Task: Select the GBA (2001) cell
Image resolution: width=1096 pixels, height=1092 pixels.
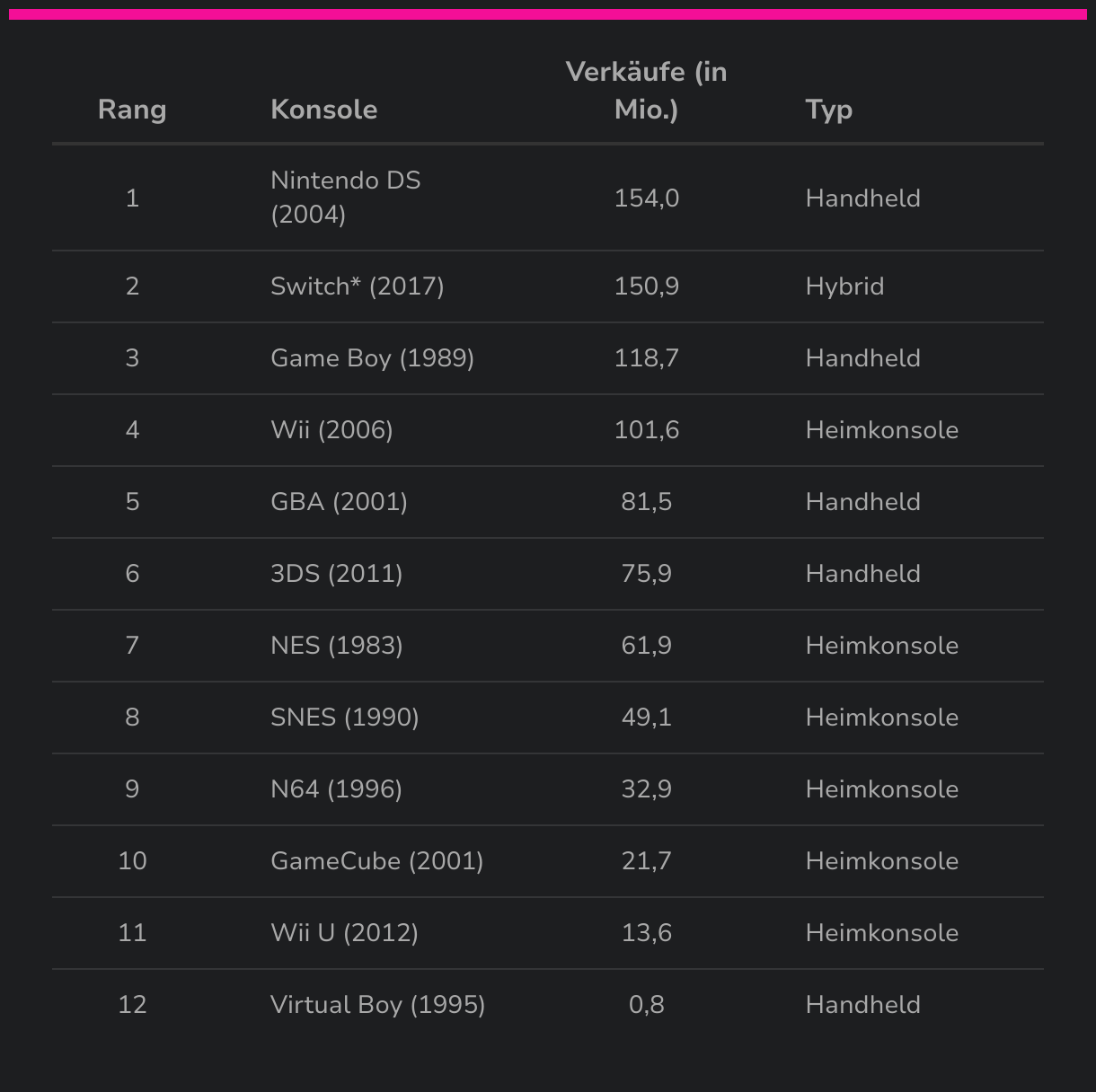Action: point(339,502)
